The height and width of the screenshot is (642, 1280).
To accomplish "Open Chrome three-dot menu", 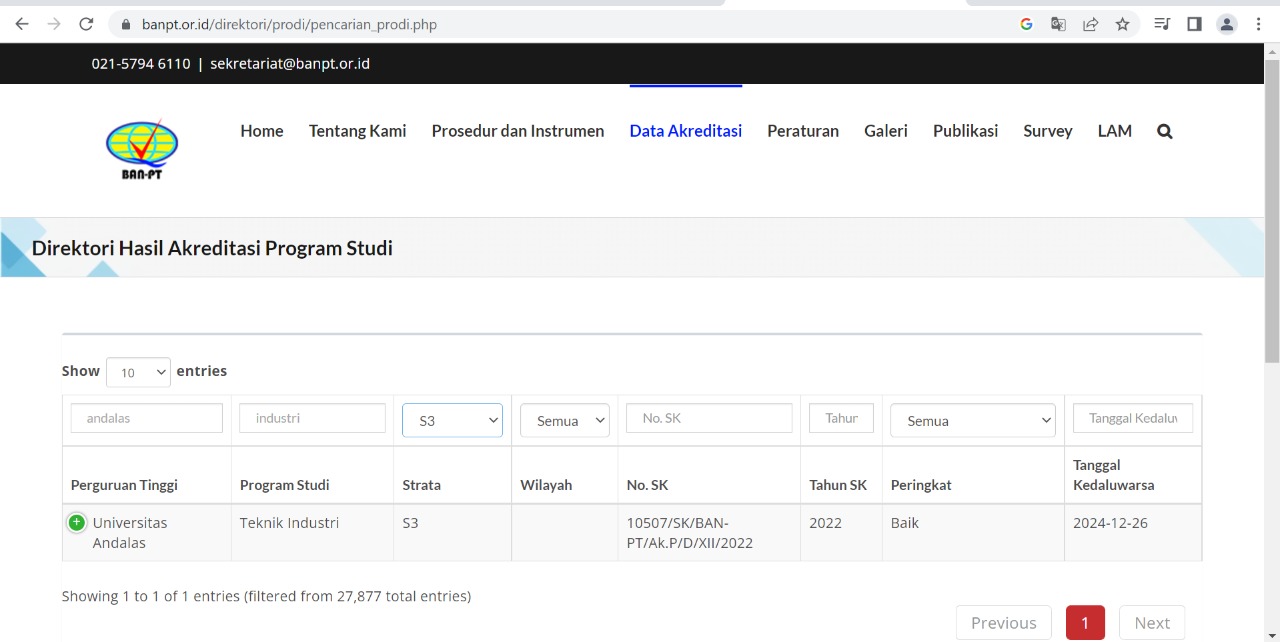I will point(1258,24).
